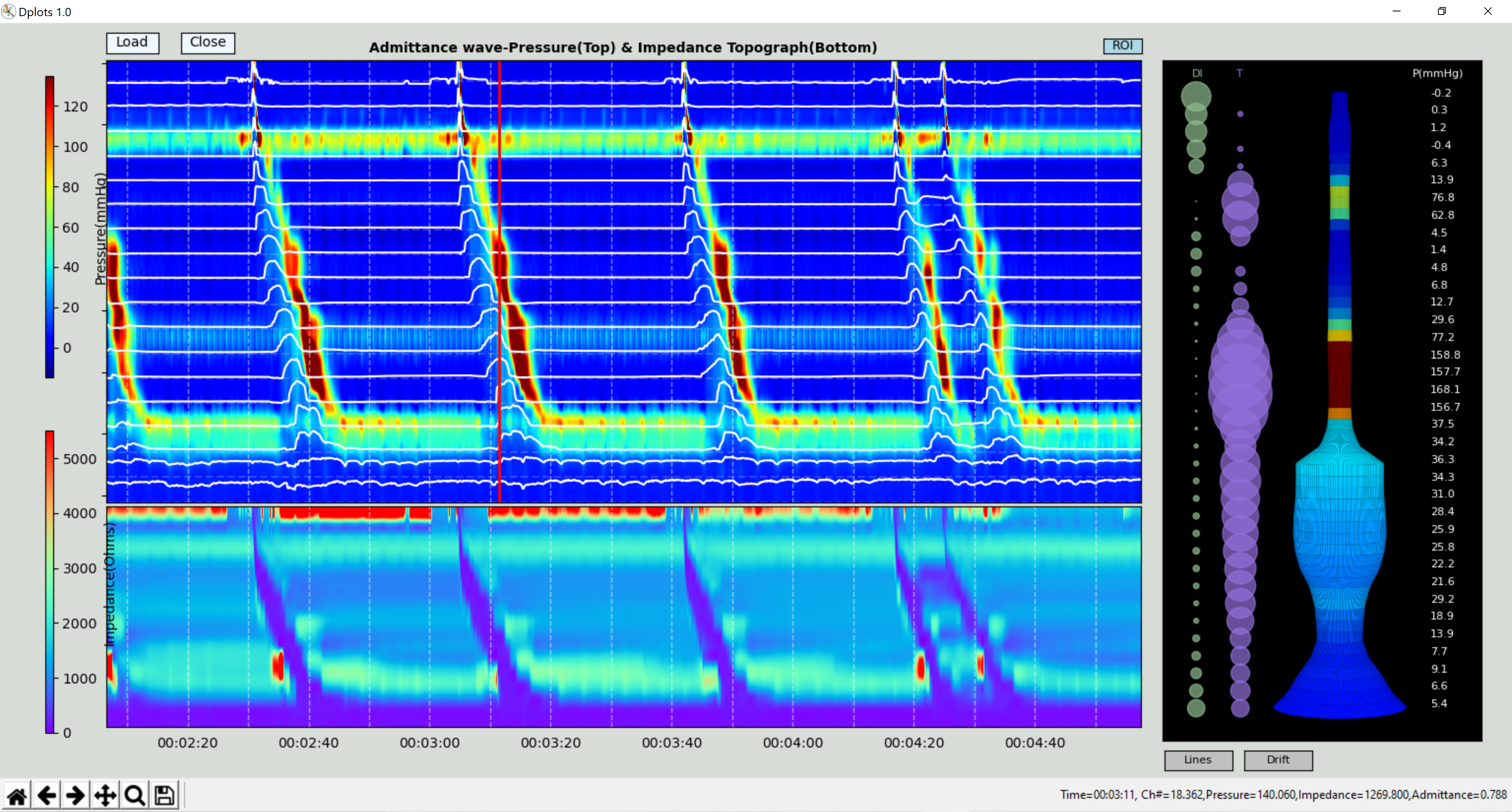Save the figure with floppy icon
The width and height of the screenshot is (1512, 812).
pos(164,795)
